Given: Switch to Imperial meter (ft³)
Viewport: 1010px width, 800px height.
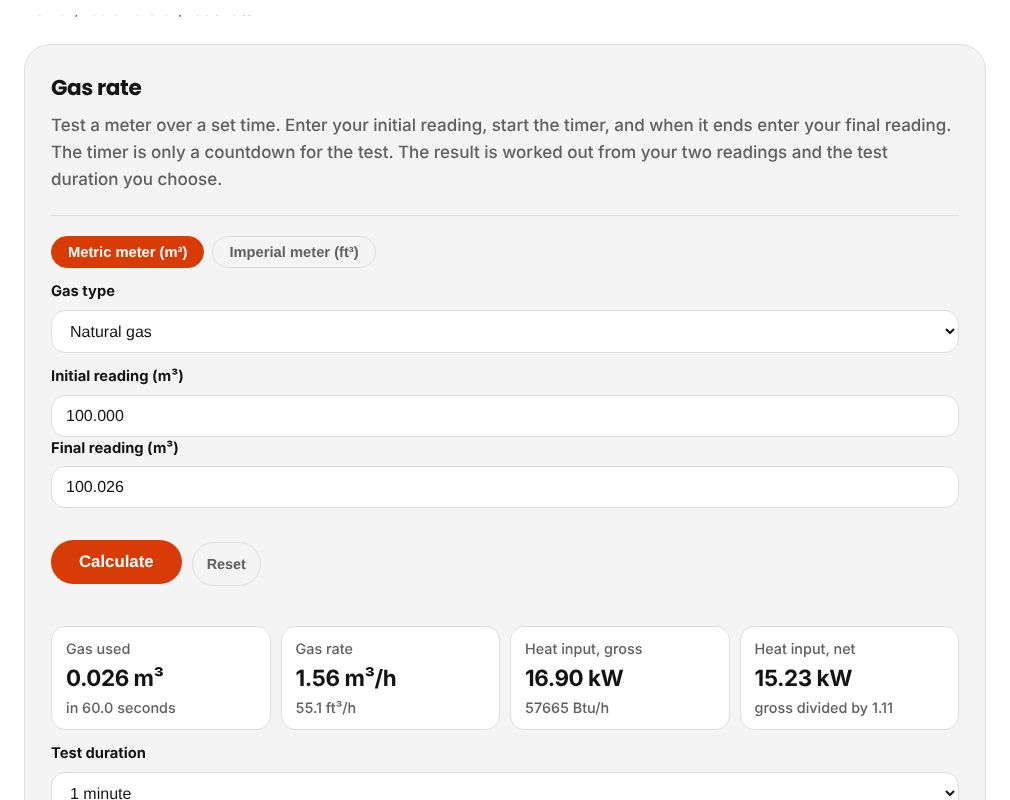Looking at the screenshot, I should [294, 252].
